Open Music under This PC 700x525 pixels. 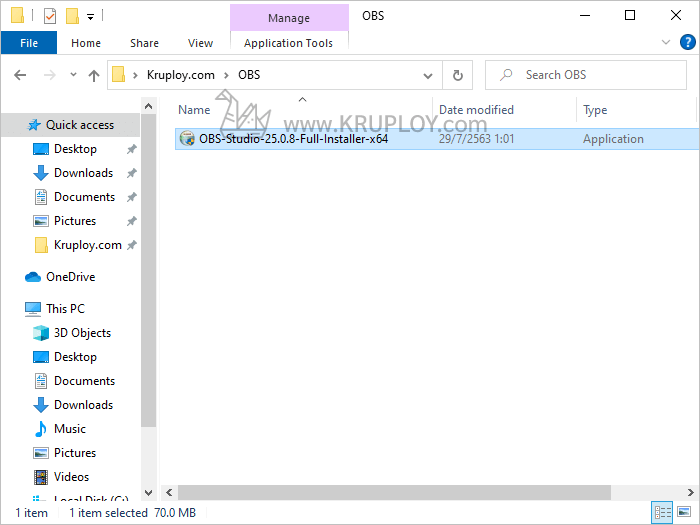(70, 429)
